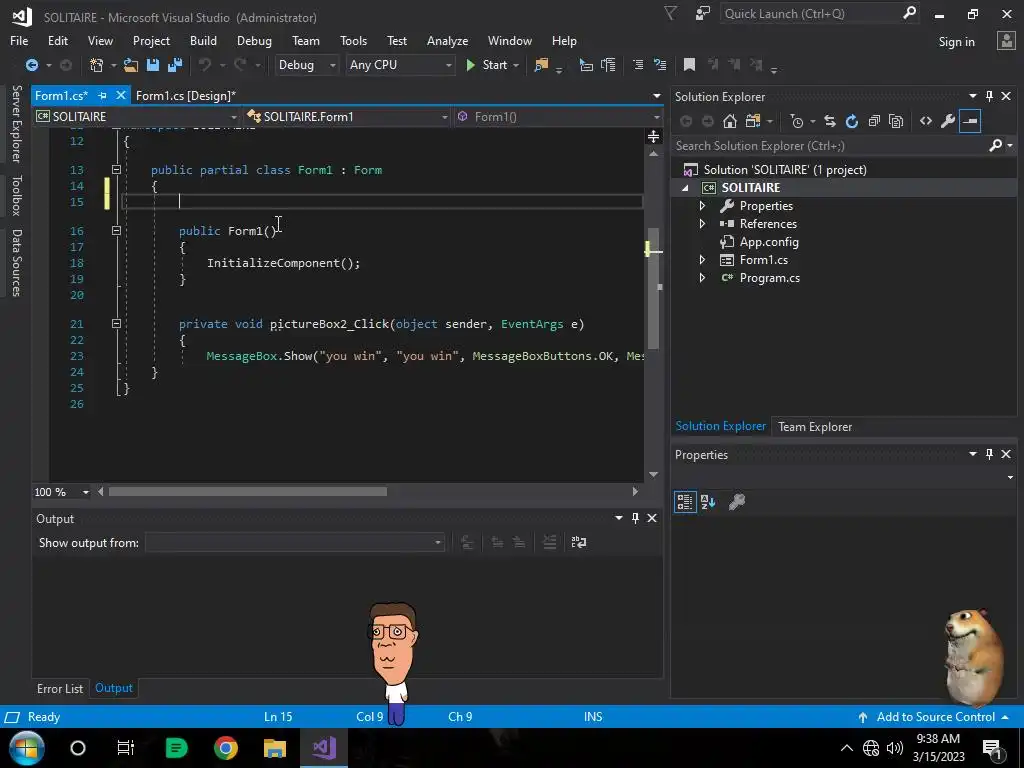This screenshot has width=1024, height=768.
Task: Toggle auto hide pin on Solution Explorer
Action: (989, 96)
